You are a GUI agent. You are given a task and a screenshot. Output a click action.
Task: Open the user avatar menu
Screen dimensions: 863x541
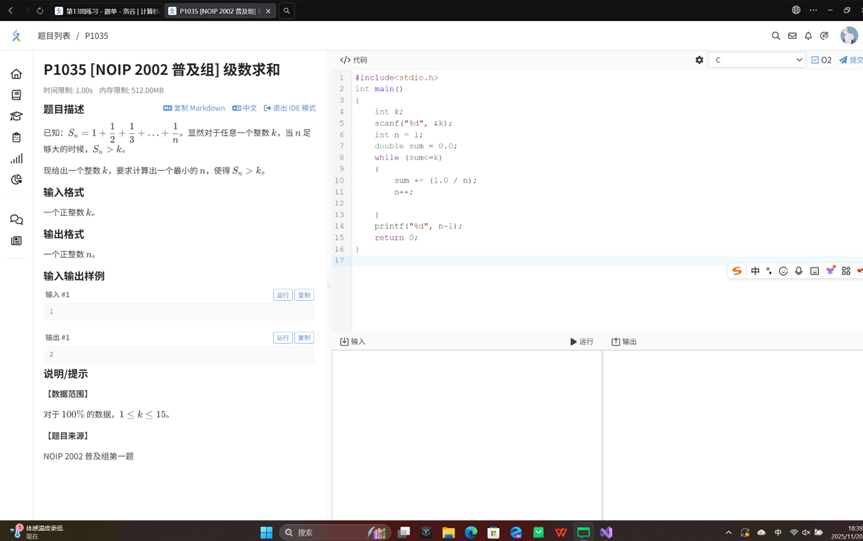pyautogui.click(x=849, y=36)
